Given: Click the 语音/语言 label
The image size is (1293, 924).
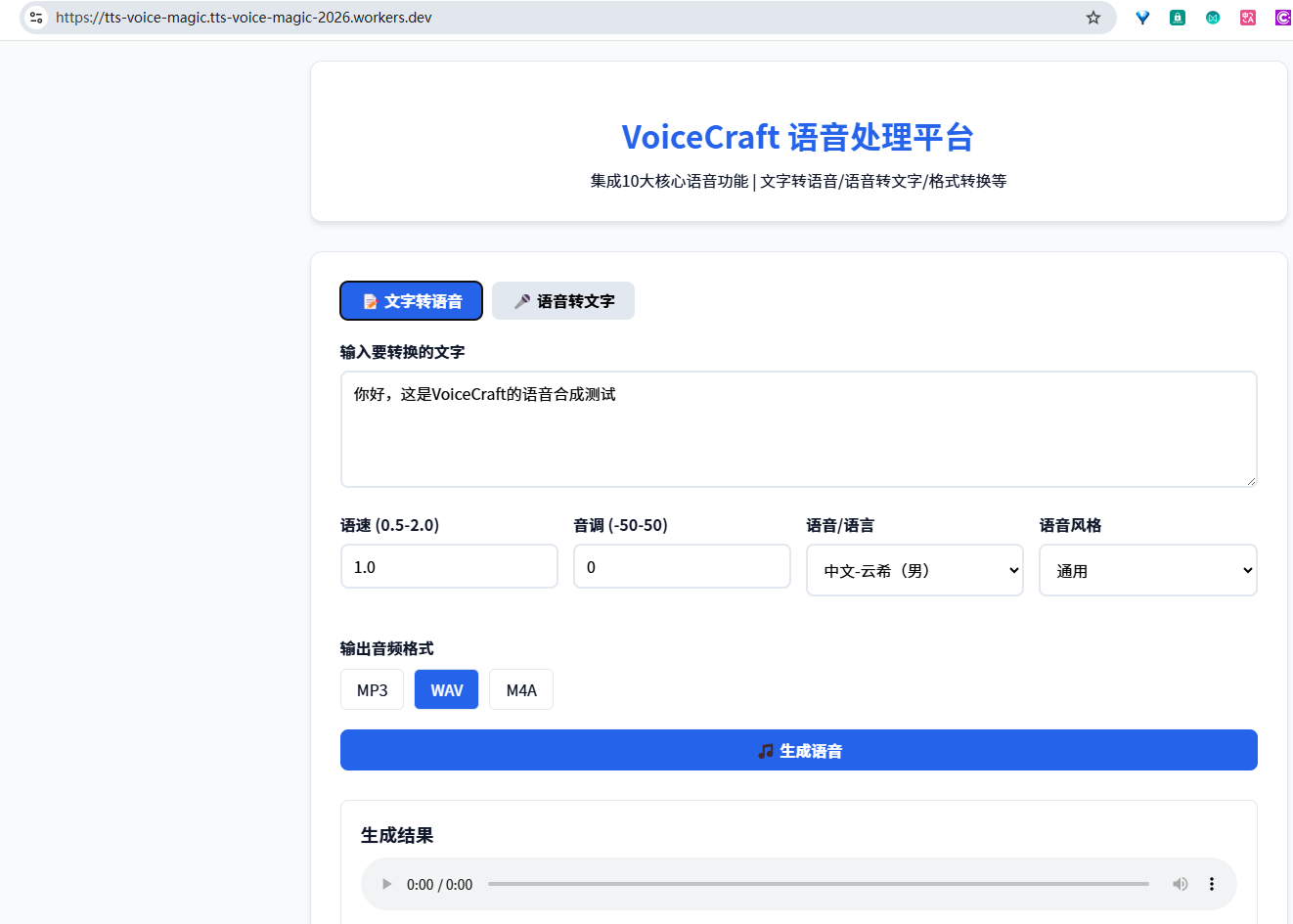Looking at the screenshot, I should [840, 525].
